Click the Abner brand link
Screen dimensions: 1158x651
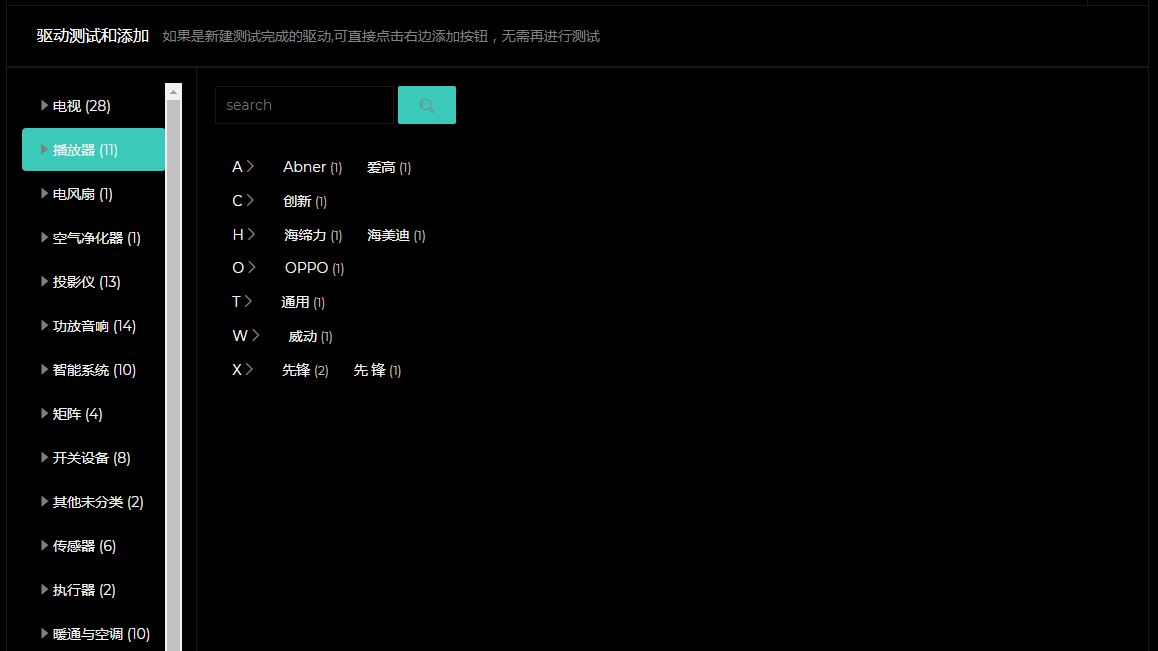point(304,167)
